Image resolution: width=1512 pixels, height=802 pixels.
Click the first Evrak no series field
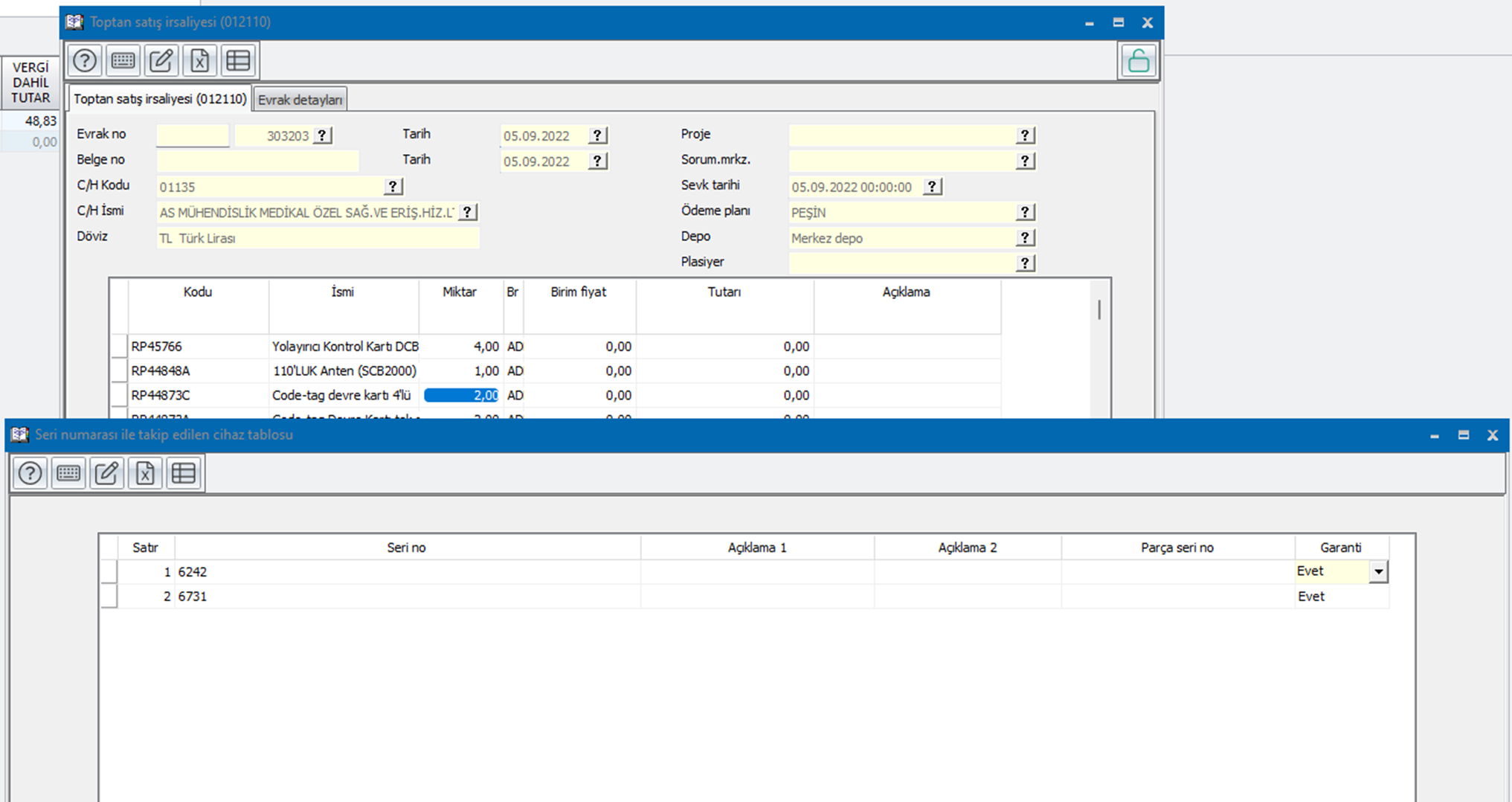pyautogui.click(x=193, y=135)
